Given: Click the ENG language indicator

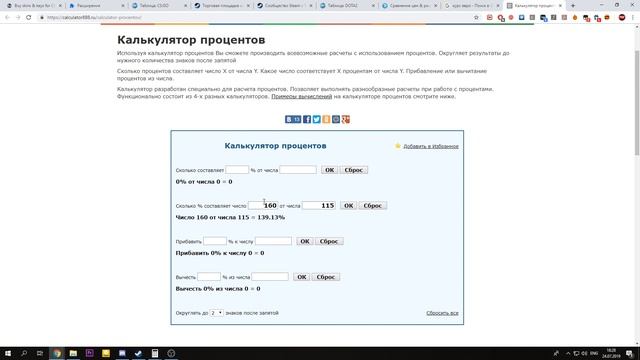Looking at the screenshot, I should pyautogui.click(x=594, y=353).
